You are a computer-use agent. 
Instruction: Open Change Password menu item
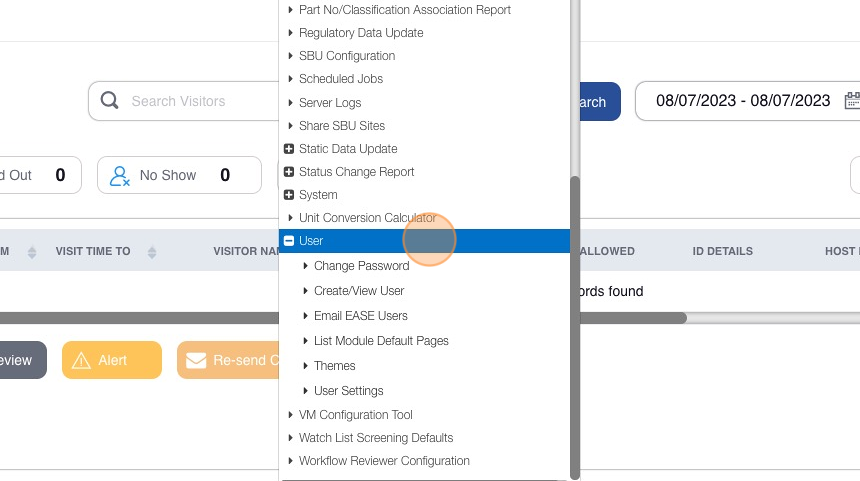361,266
